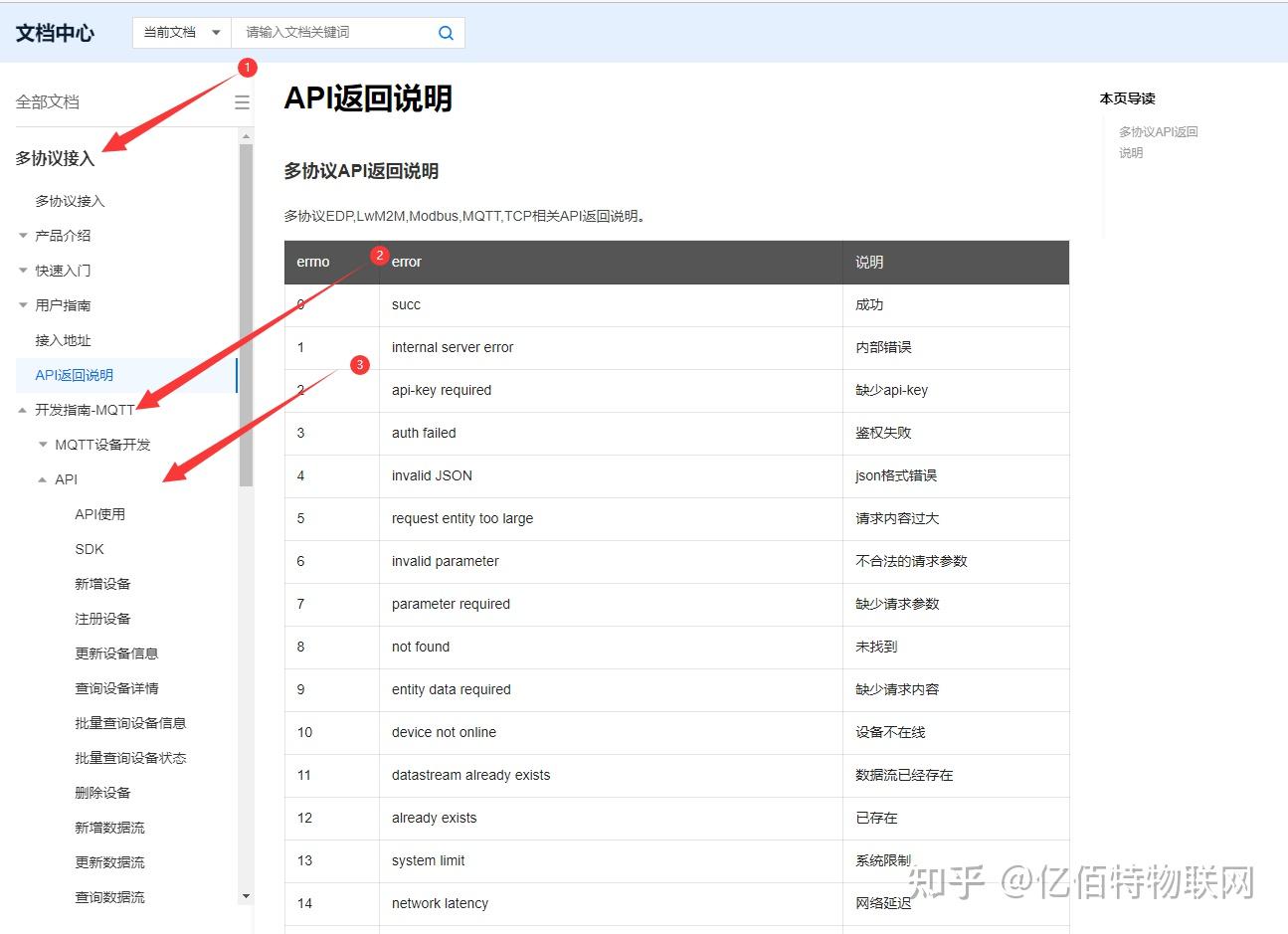This screenshot has height=934, width=1288.
Task: Select 新增设备 in the sidebar
Action: tap(102, 583)
